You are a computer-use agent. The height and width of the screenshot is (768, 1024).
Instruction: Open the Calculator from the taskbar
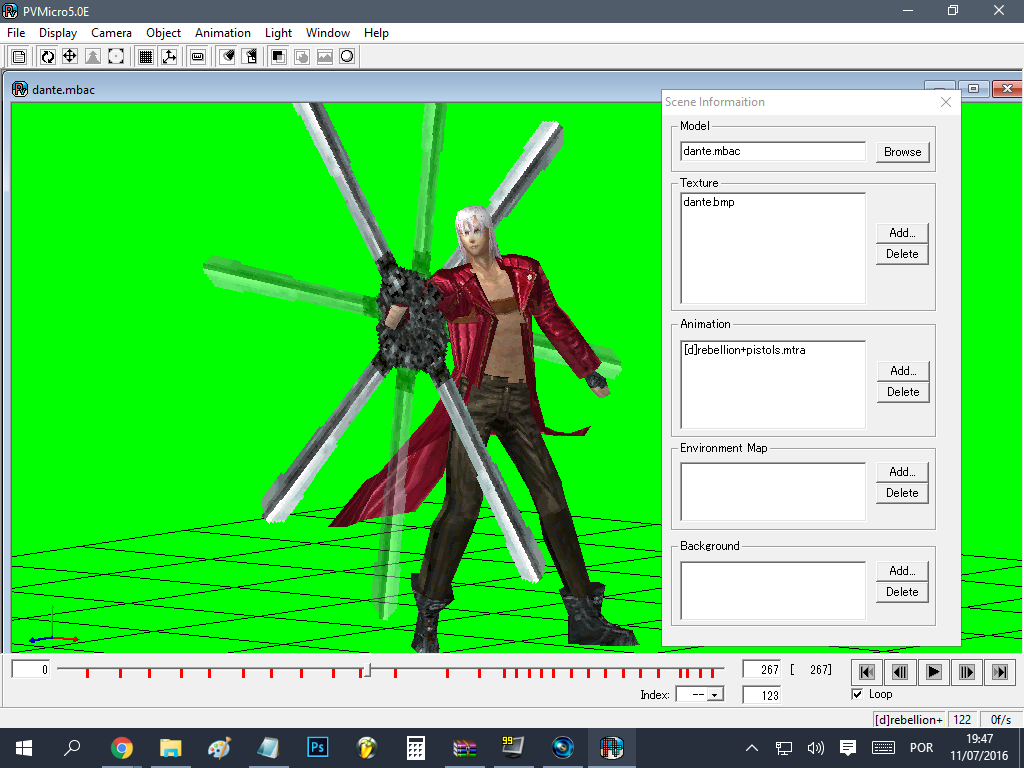[x=415, y=748]
